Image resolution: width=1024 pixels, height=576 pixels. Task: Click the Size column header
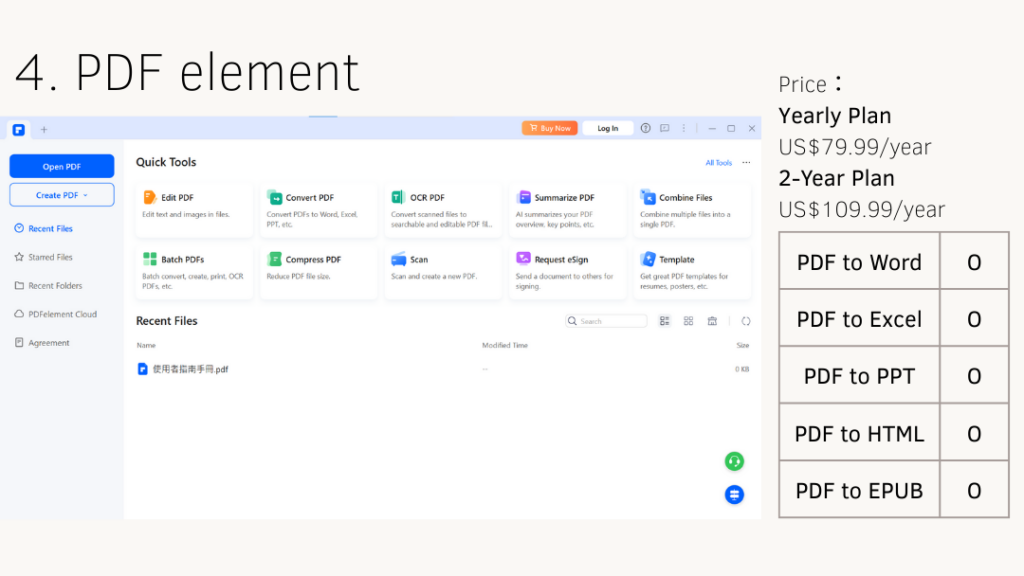(x=743, y=345)
